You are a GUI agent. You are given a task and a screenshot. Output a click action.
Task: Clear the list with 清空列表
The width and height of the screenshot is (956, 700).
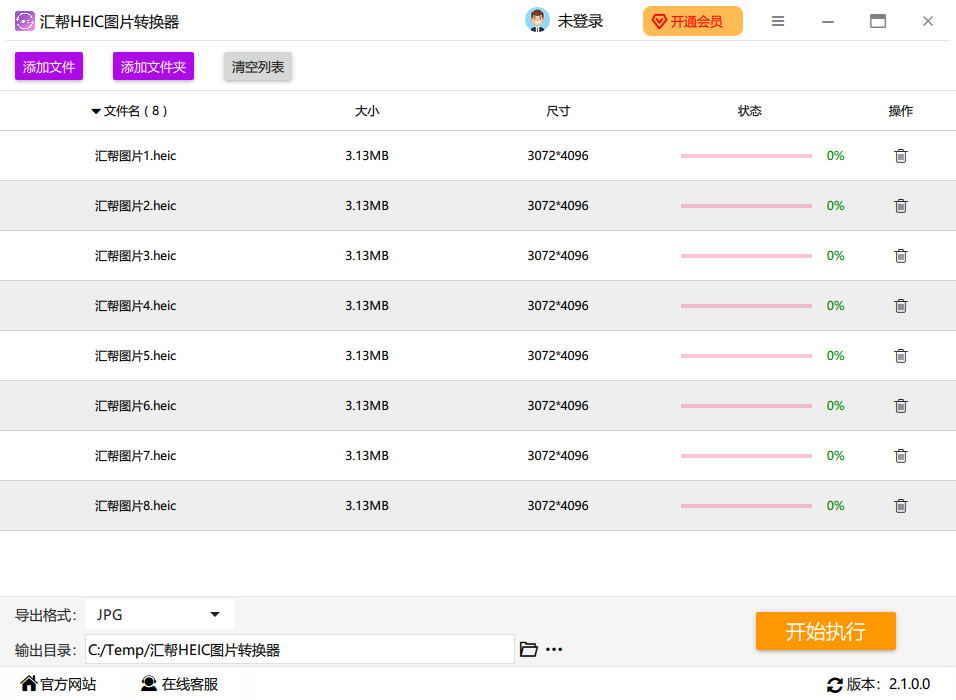point(258,67)
